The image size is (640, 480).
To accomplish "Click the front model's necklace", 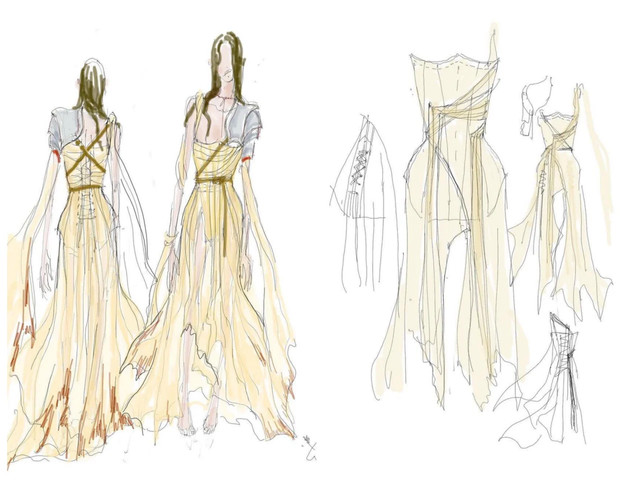I will [226, 105].
